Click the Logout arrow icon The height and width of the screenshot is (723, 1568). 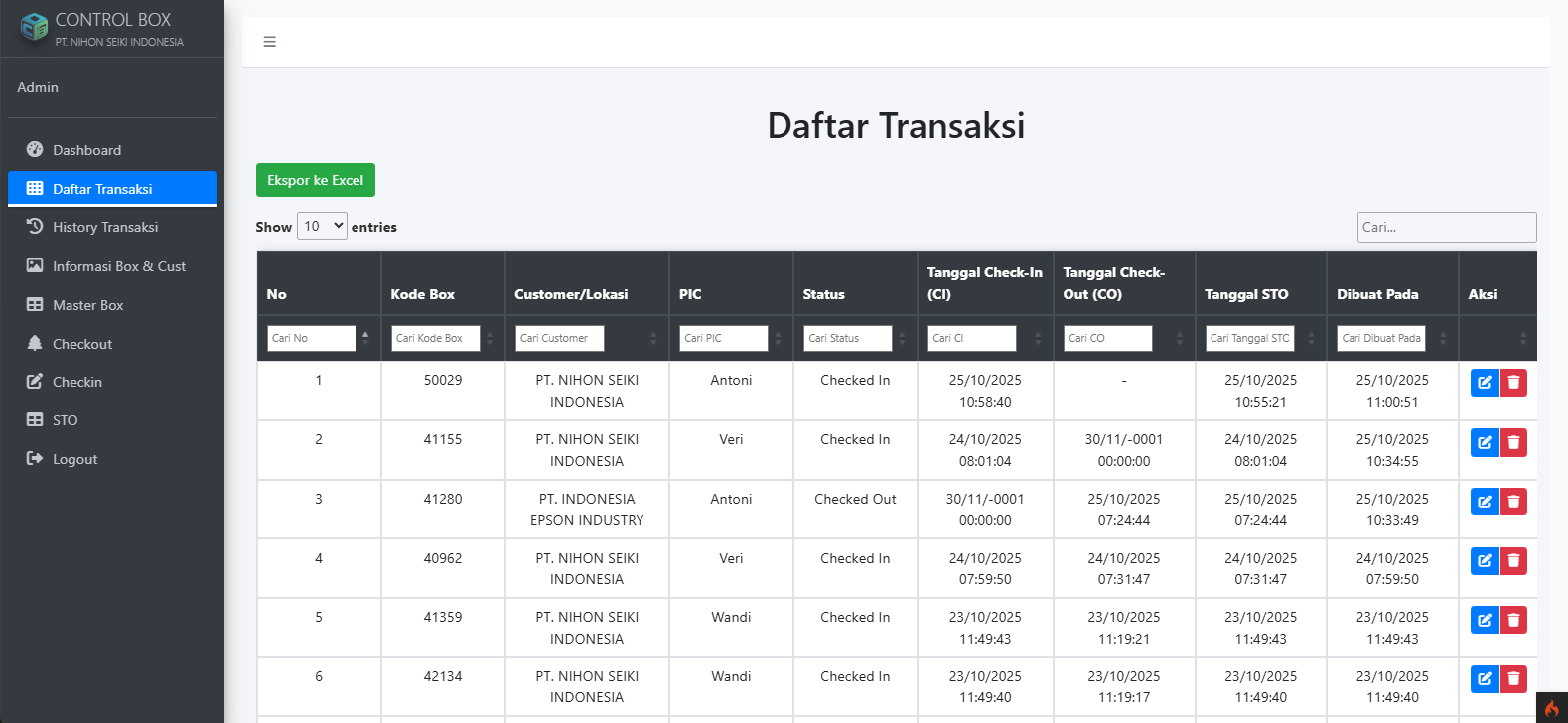point(35,458)
